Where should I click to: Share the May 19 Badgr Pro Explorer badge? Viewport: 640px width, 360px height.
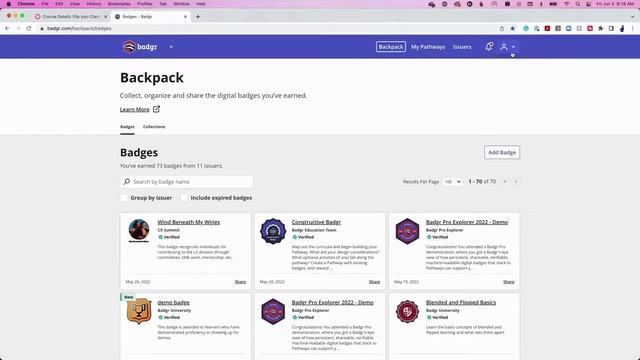[x=509, y=282]
